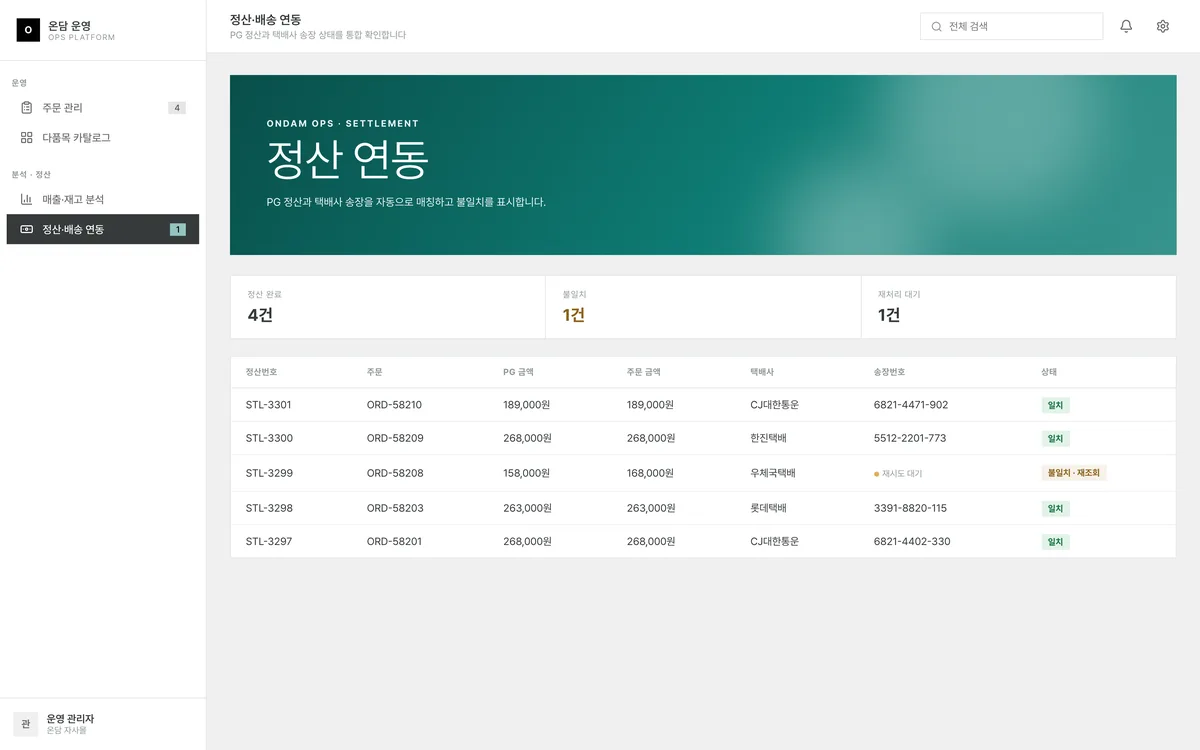Click the 상태 column header

click(1049, 372)
